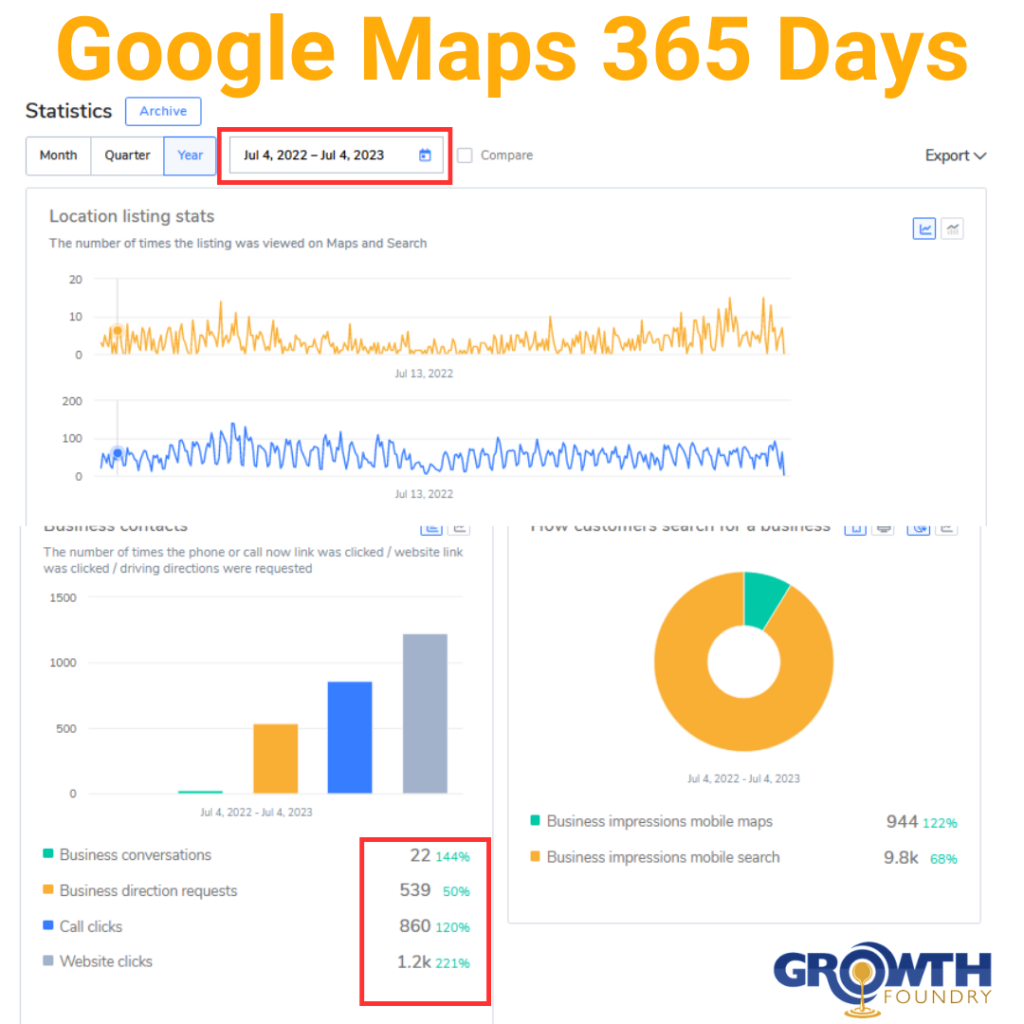Select the line chart view icon
Viewport: 1024px width, 1024px height.
point(923,228)
